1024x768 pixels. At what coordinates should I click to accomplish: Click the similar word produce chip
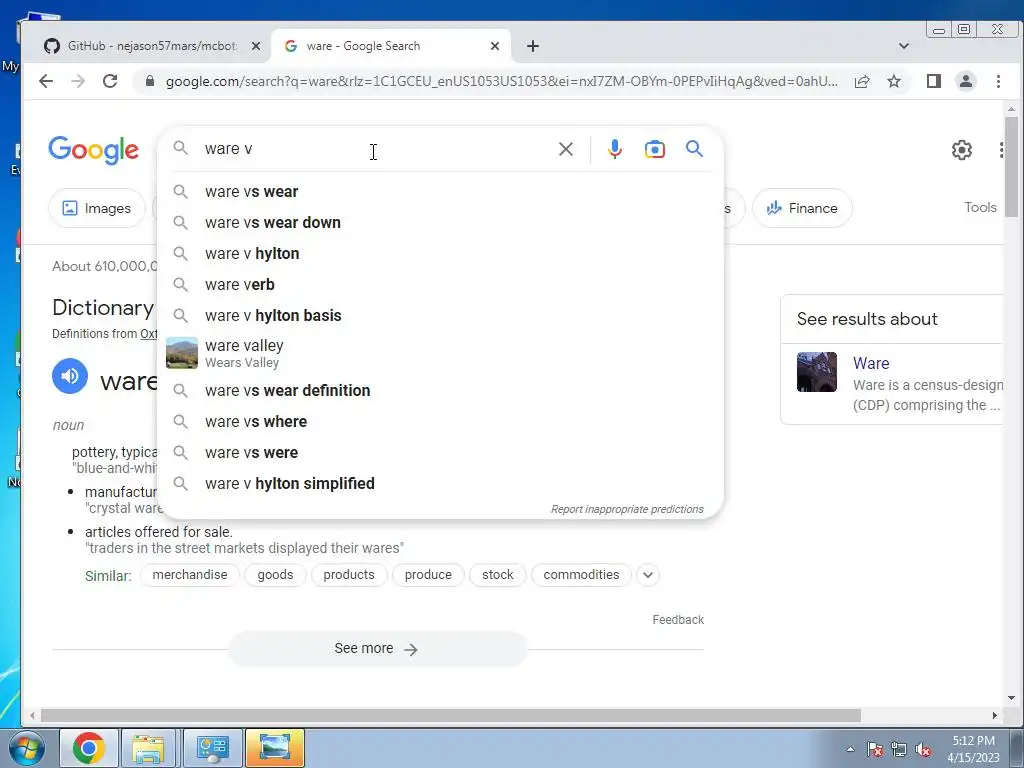(x=428, y=575)
